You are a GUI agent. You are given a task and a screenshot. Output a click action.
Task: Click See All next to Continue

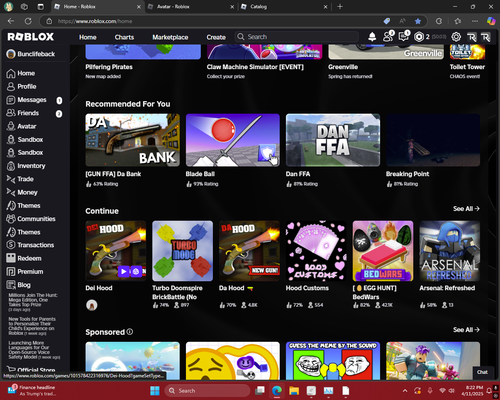[466, 209]
